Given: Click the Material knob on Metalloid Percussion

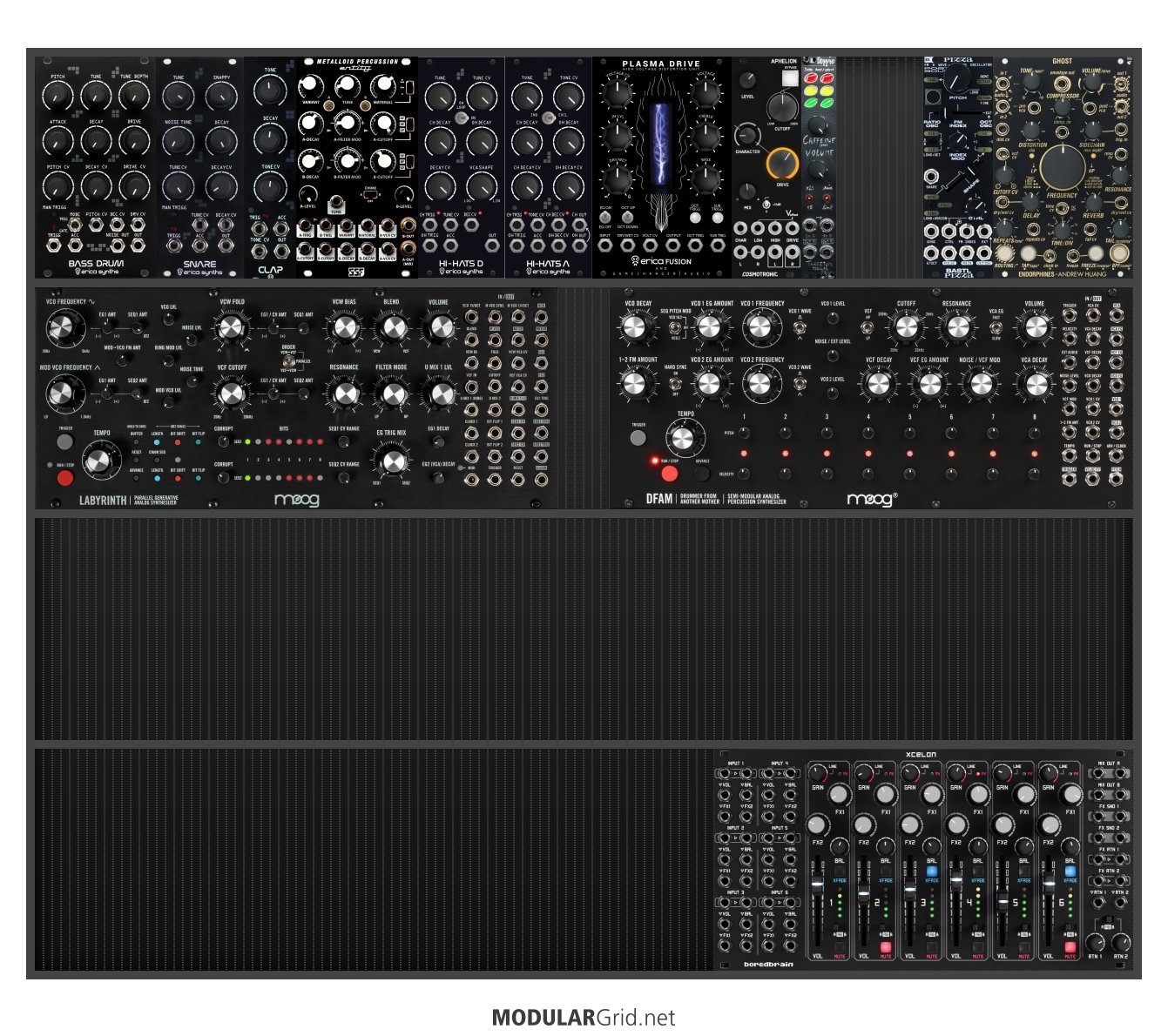Looking at the screenshot, I should [x=383, y=86].
